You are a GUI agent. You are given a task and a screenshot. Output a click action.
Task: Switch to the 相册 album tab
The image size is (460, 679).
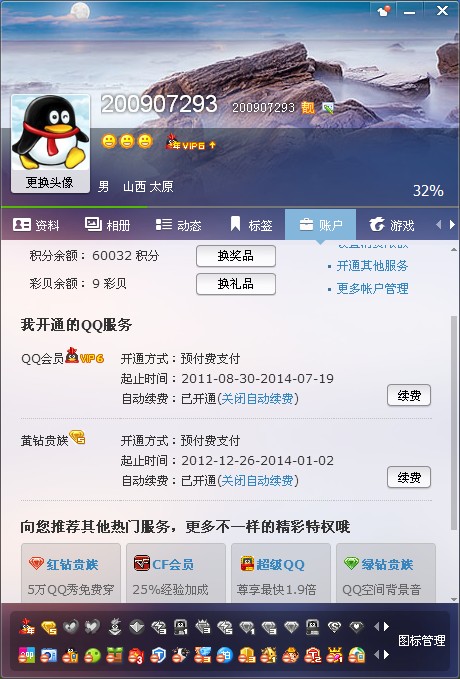[x=107, y=225]
